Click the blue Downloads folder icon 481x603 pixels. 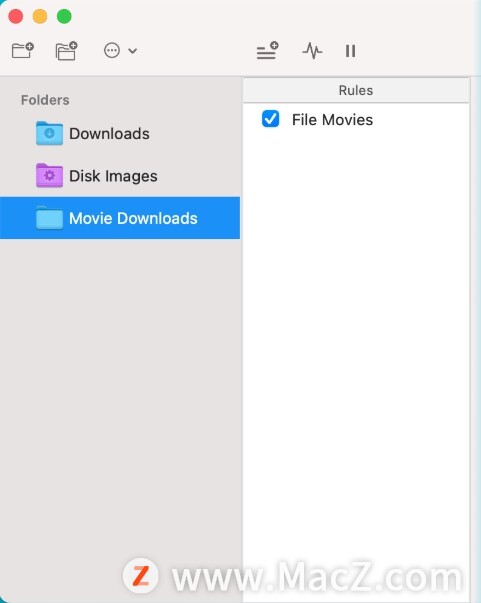pyautogui.click(x=49, y=133)
